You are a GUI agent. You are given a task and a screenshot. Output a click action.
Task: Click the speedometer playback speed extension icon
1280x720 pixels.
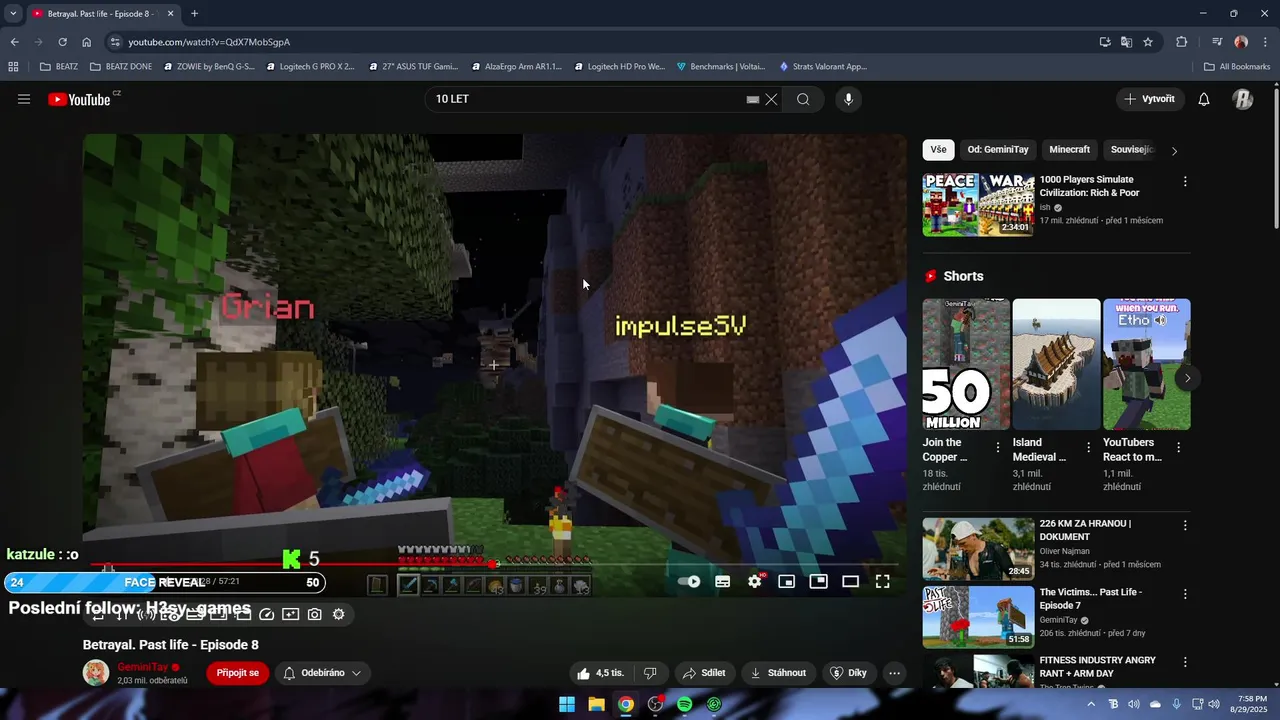coord(267,614)
